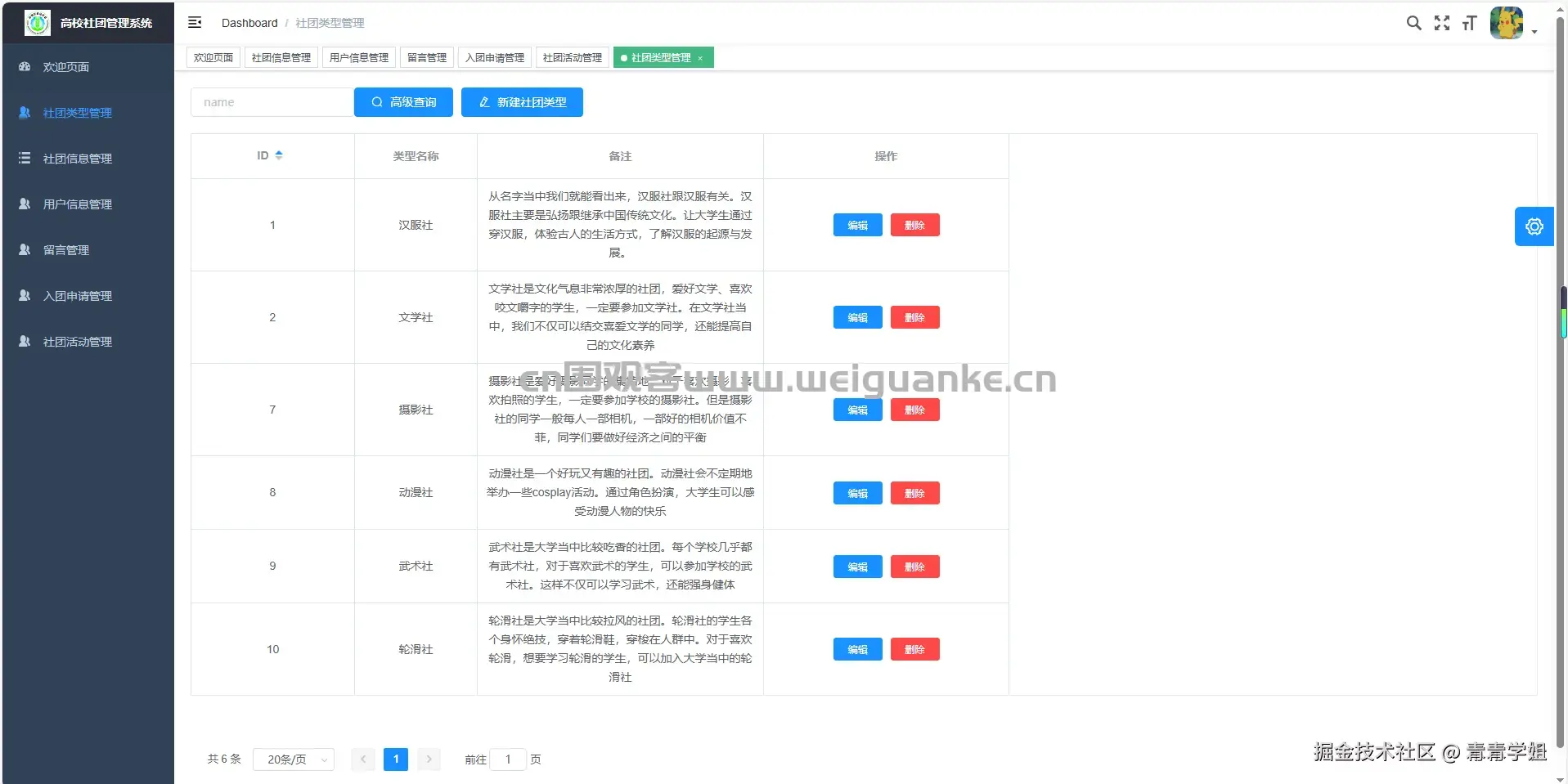Image resolution: width=1568 pixels, height=784 pixels.
Task: Edit the 文学社 row
Action: pos(857,317)
